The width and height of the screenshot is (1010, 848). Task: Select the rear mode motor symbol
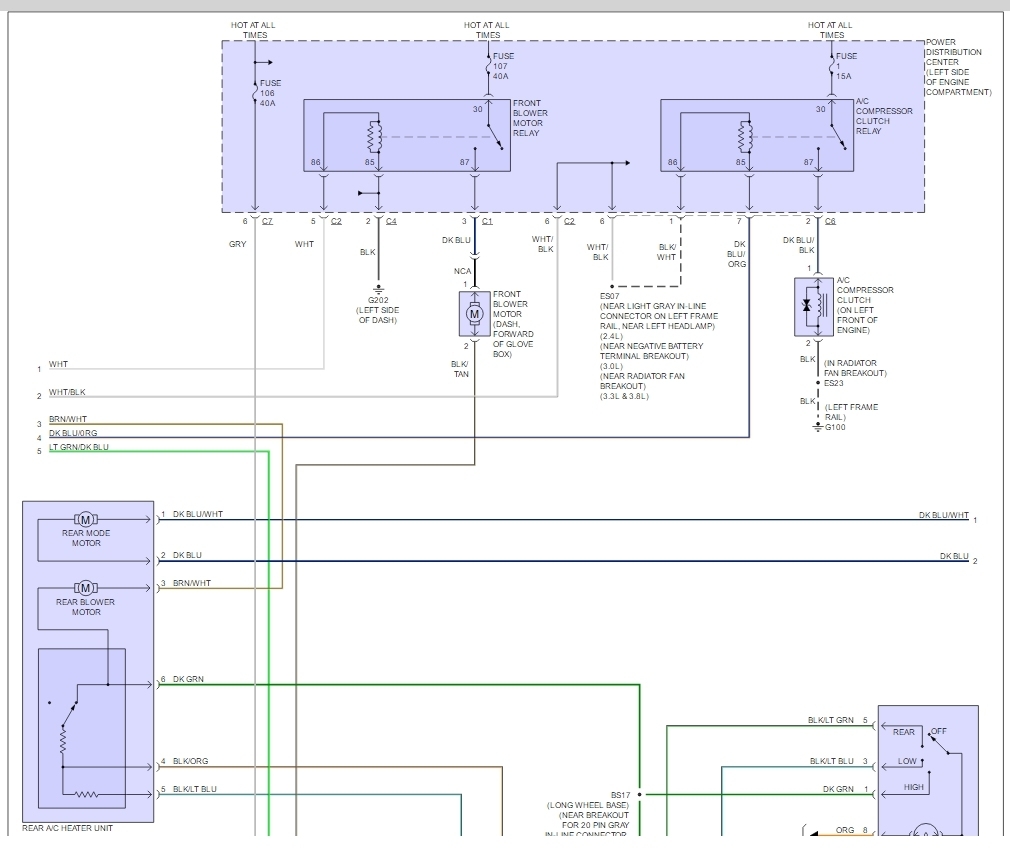86,518
